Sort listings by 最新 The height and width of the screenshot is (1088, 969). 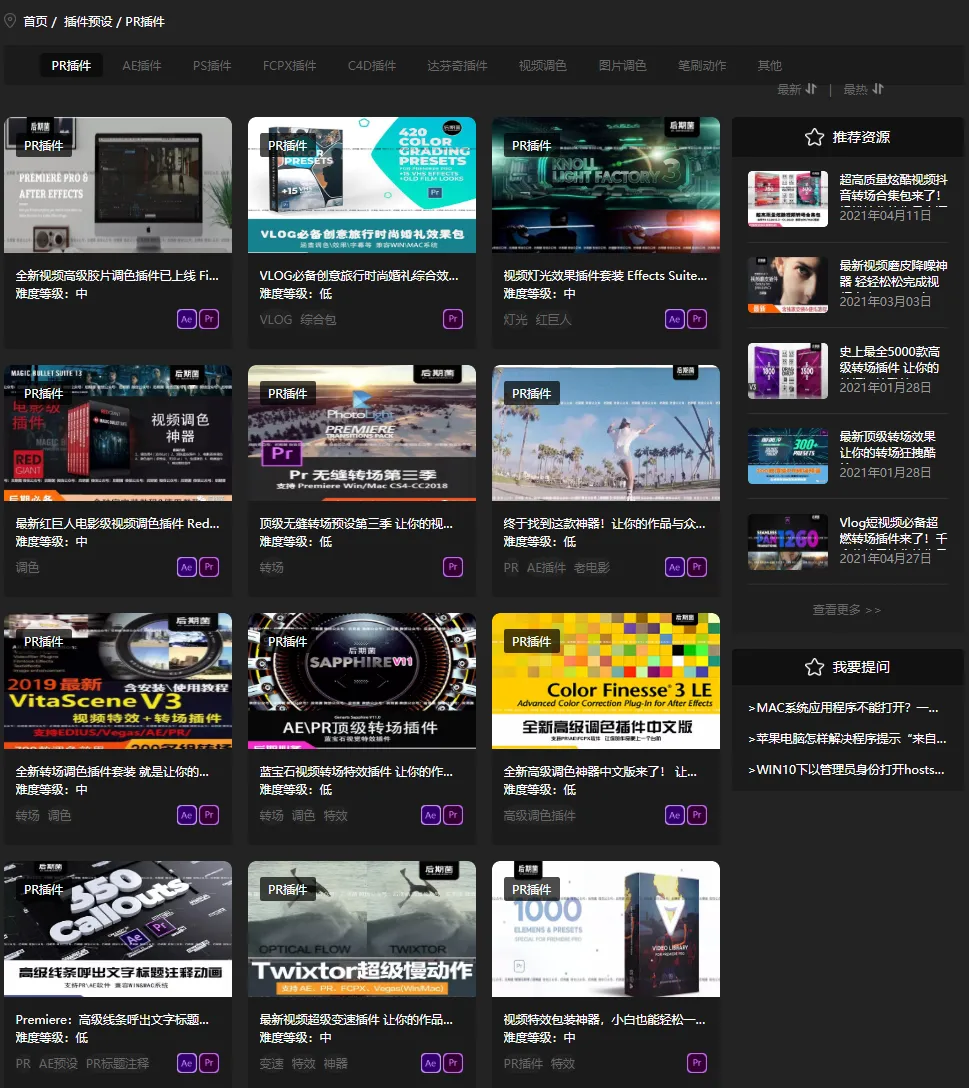(x=797, y=90)
